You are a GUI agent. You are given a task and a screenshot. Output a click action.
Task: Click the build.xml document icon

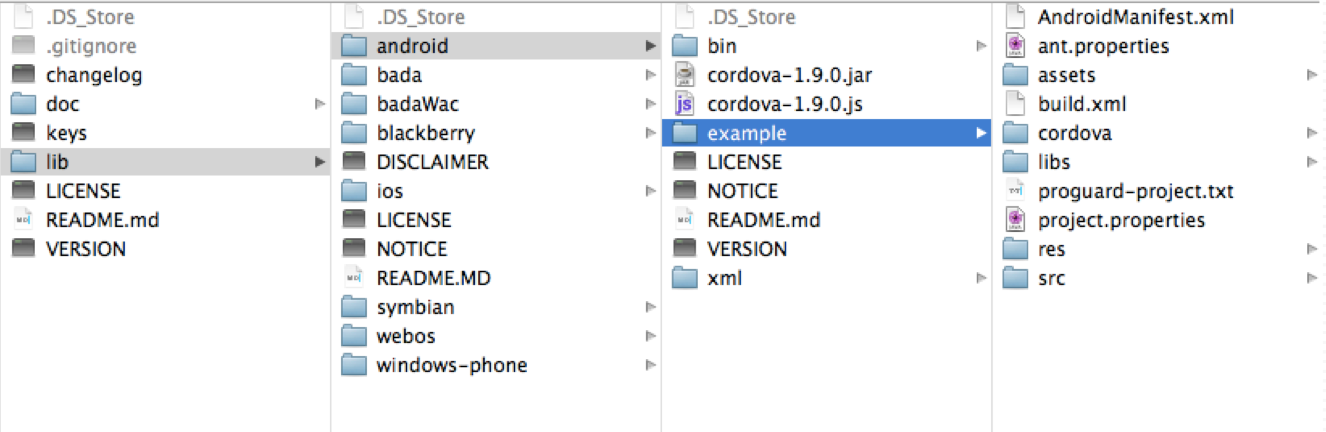(x=1015, y=104)
